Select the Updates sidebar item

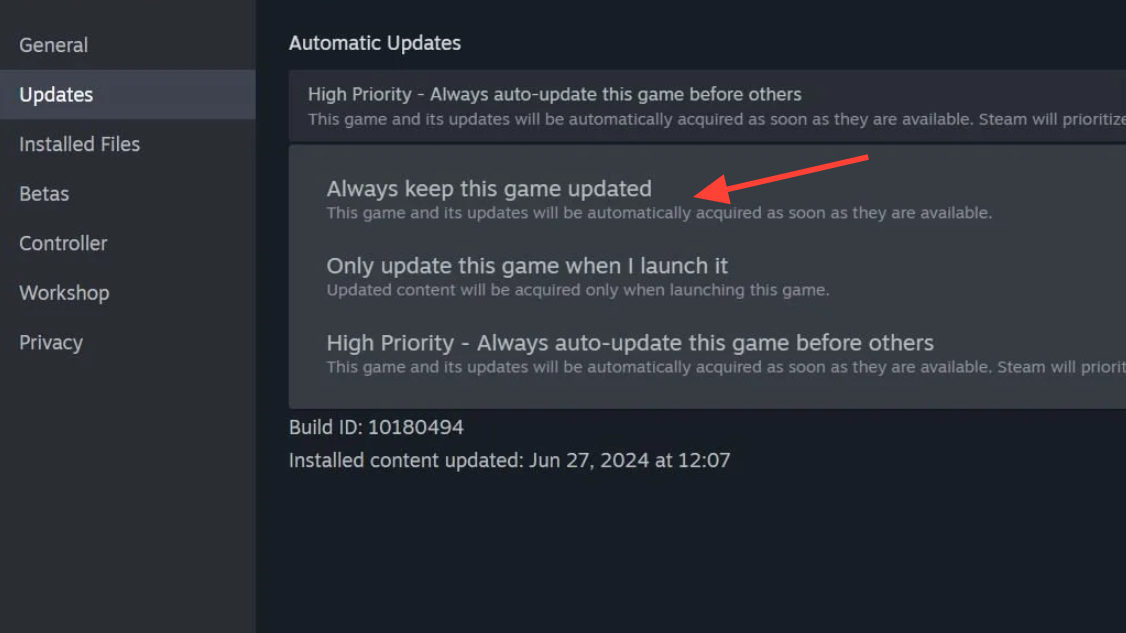click(128, 94)
